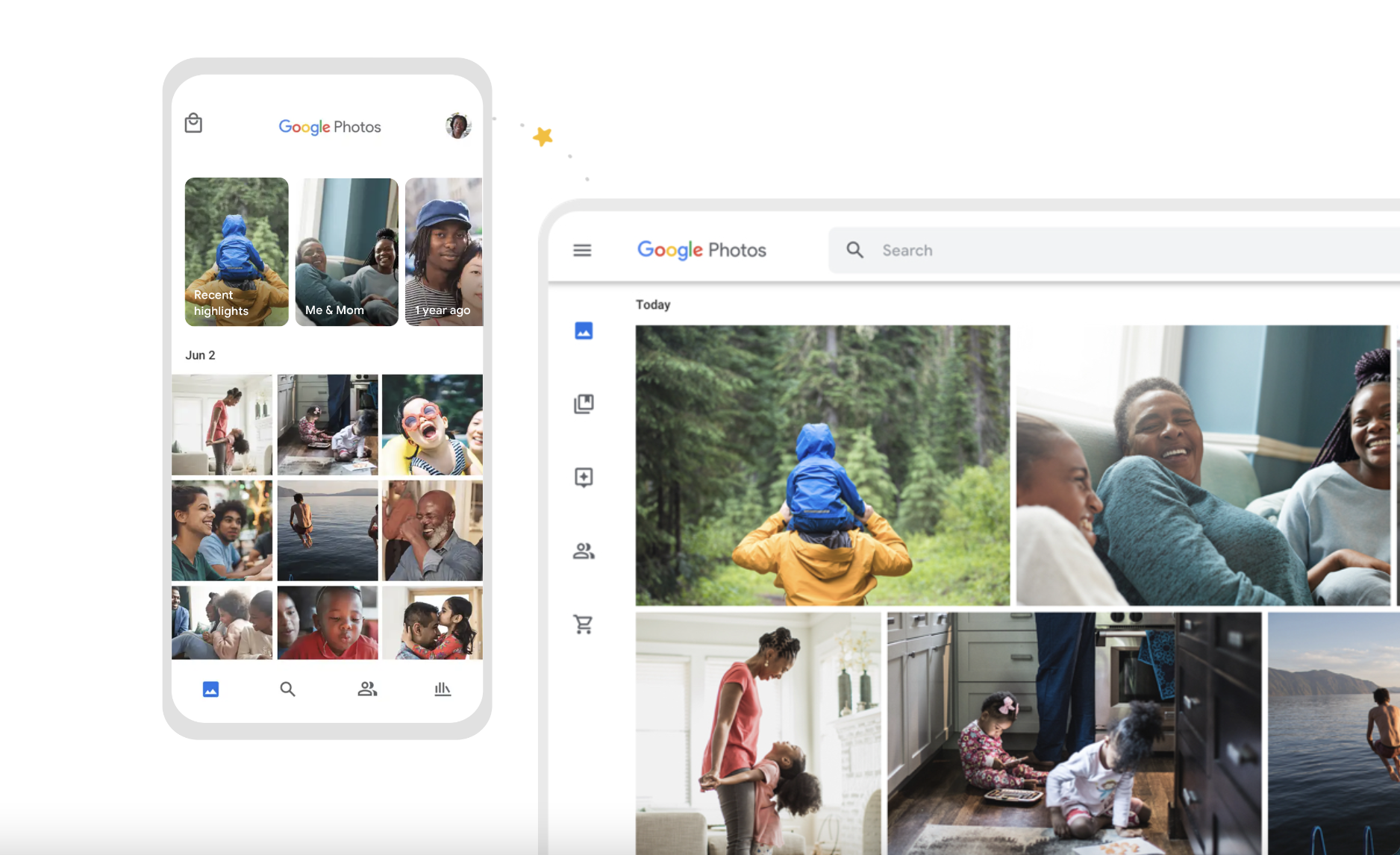Open the Me & Mom memory card
The width and height of the screenshot is (1400, 855).
tap(347, 252)
